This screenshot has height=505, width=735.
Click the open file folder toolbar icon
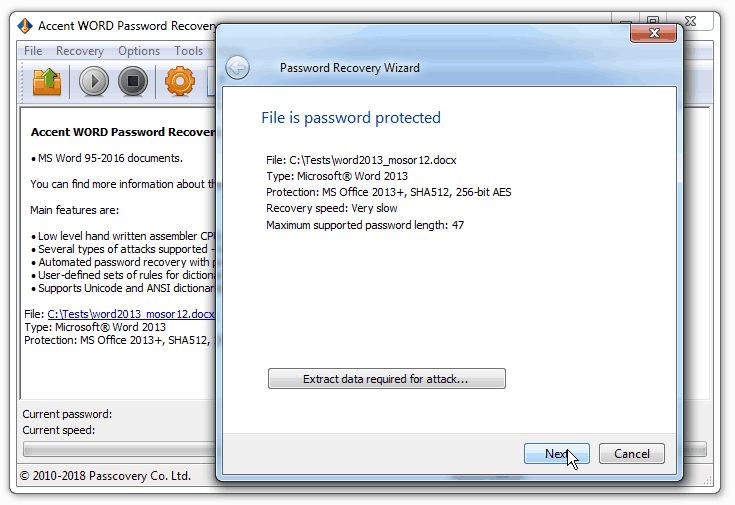coord(47,82)
